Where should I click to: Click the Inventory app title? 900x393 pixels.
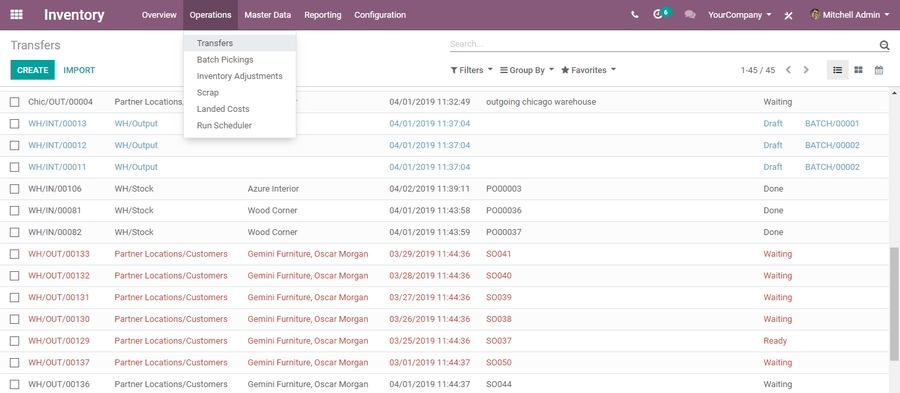click(x=74, y=15)
